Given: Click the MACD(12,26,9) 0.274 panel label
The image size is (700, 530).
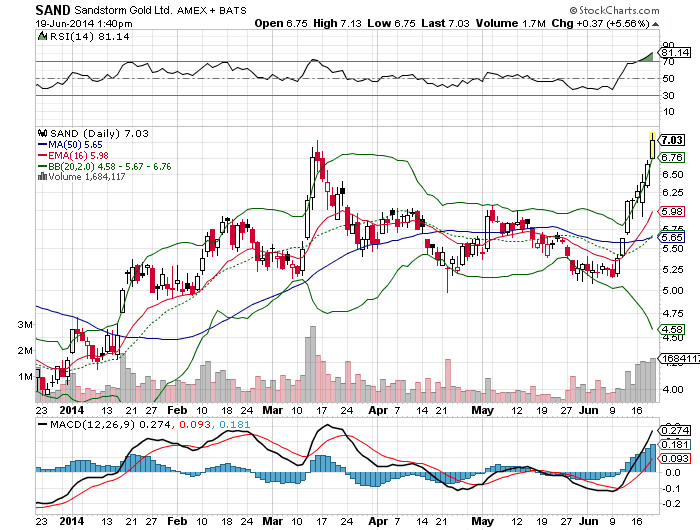Looking at the screenshot, I should (110, 425).
